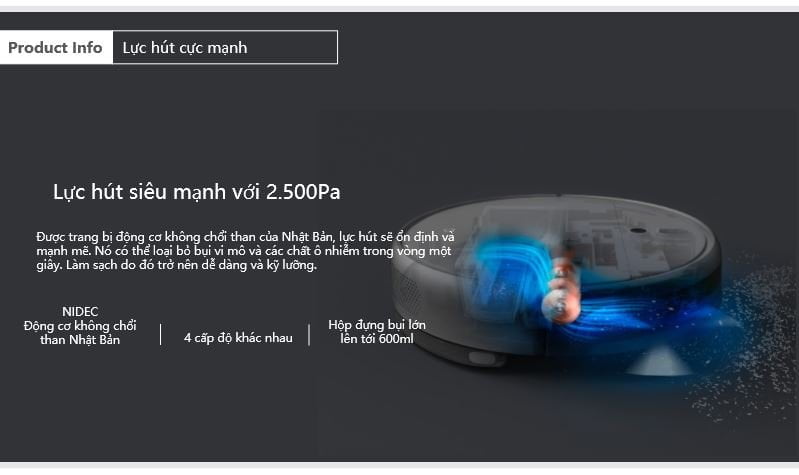Click the round sensor dot on robot top

(x=637, y=230)
